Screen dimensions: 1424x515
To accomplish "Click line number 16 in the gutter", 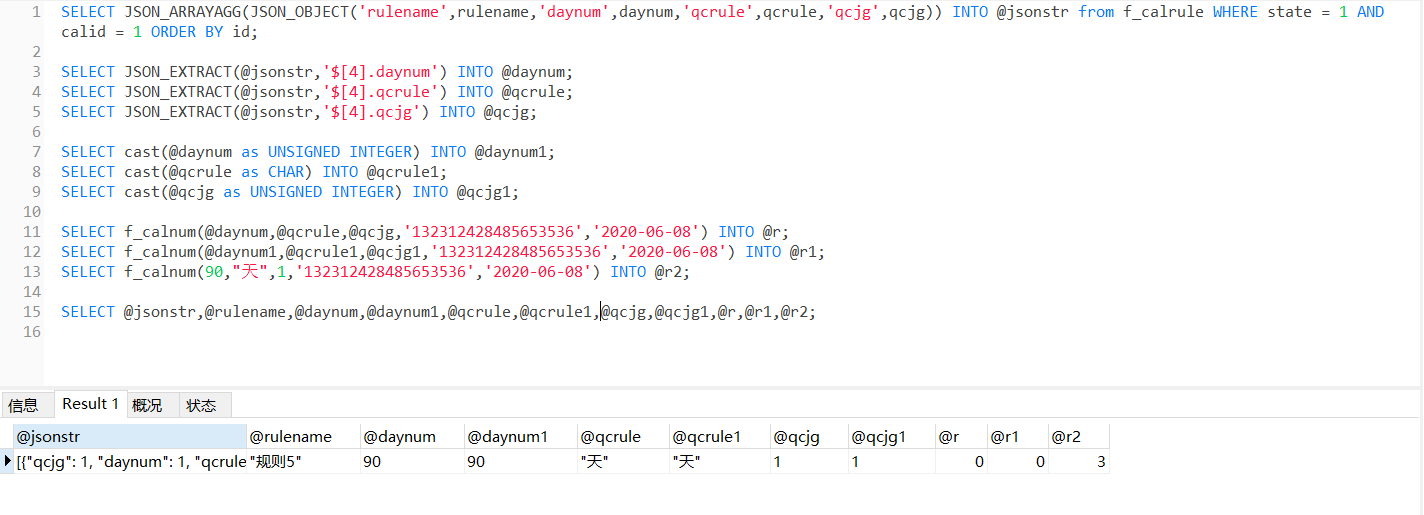I will click(32, 332).
